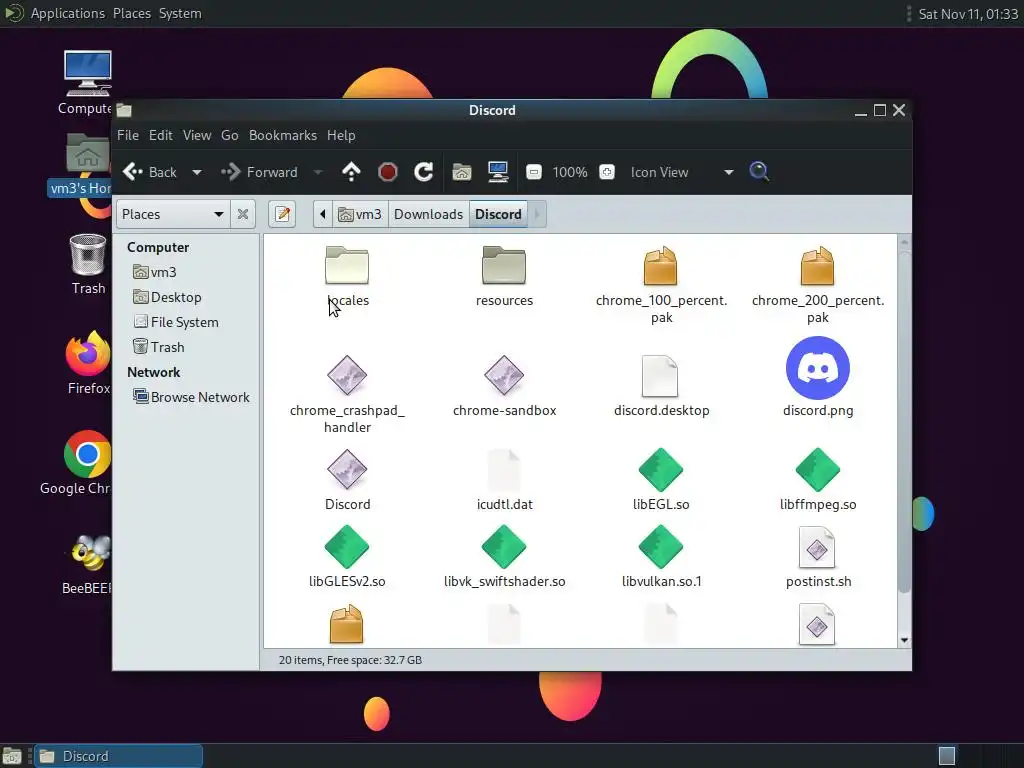Select the chrome_100_percent.pak file
Screen dimensions: 1024x768
[x=660, y=284]
